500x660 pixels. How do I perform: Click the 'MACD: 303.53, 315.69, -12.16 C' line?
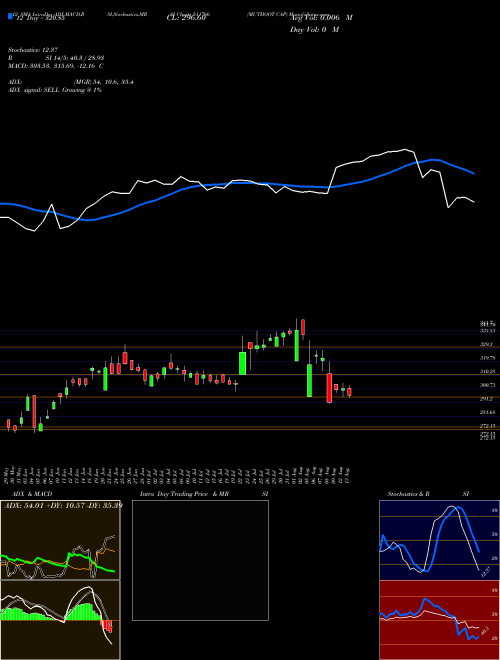click(x=56, y=66)
